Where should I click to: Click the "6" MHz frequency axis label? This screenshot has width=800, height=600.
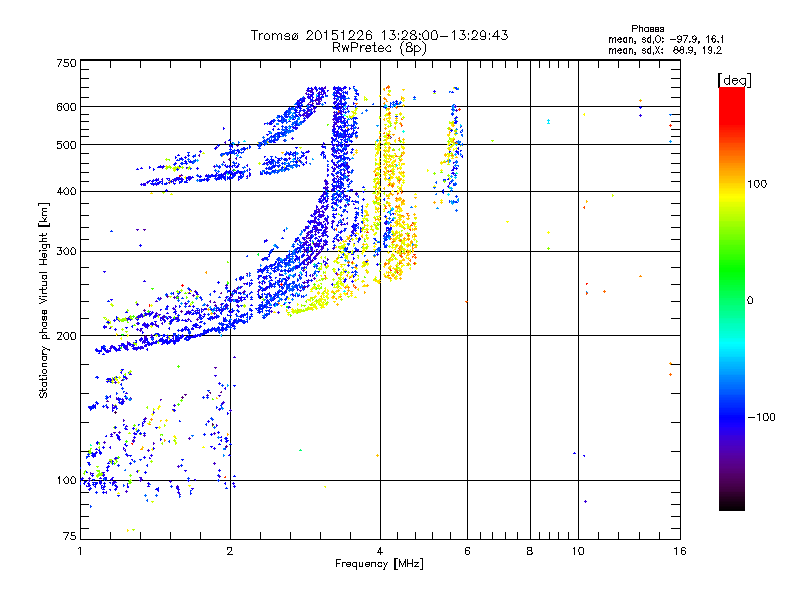click(x=467, y=551)
